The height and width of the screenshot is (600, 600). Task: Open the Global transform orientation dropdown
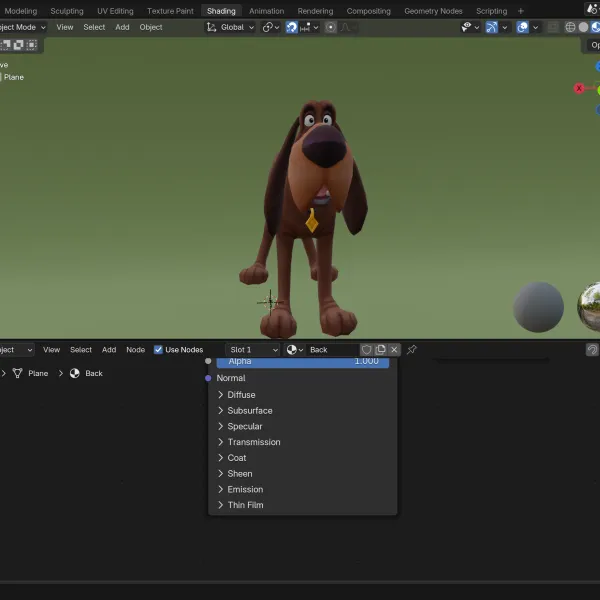click(231, 27)
